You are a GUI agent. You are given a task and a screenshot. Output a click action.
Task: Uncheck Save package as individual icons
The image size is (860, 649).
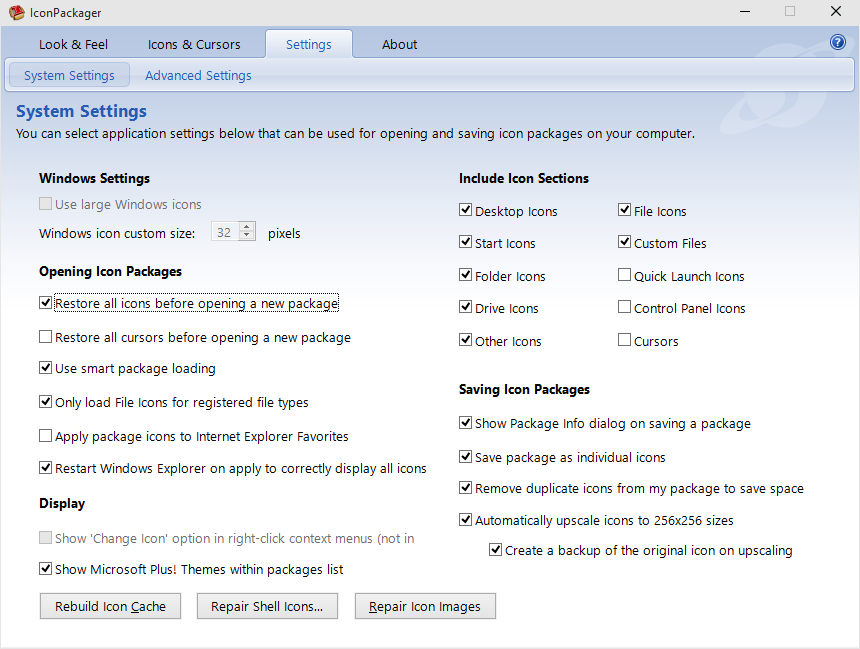[x=466, y=456]
